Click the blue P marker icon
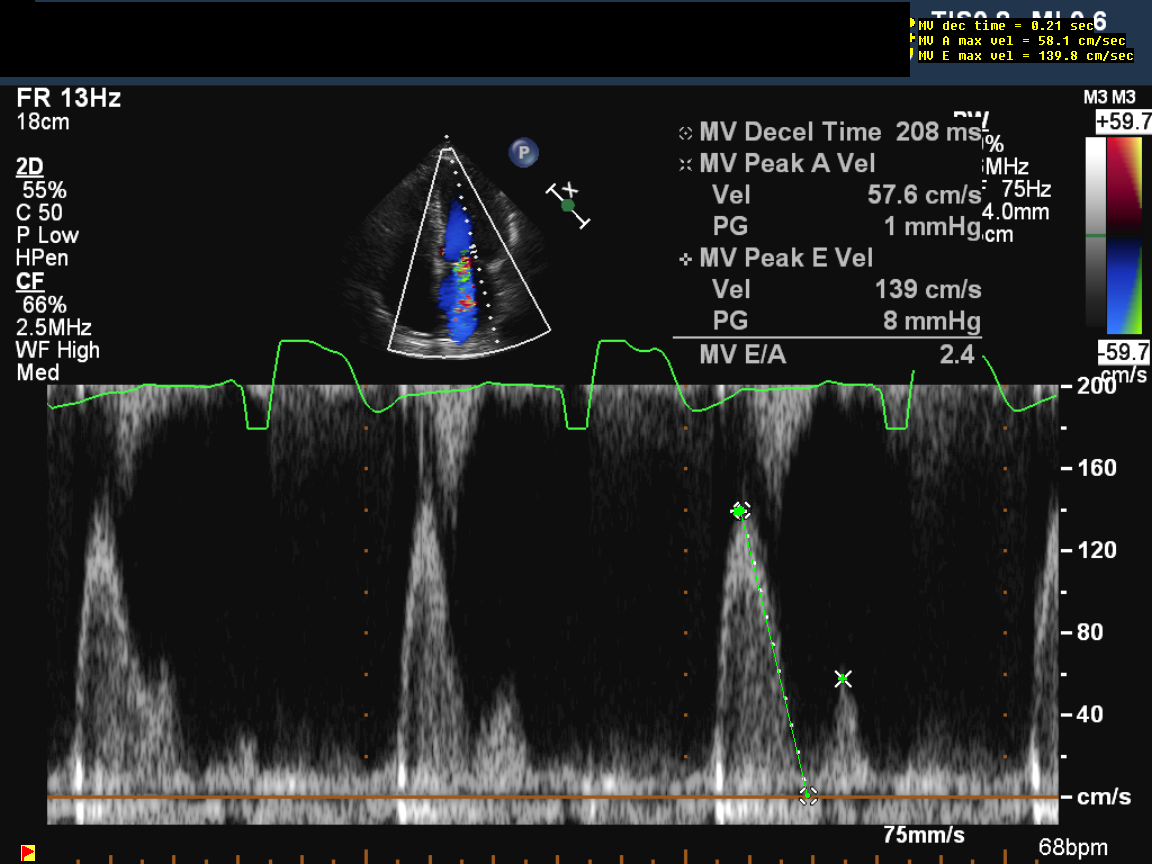The image size is (1152, 864). pos(523,153)
